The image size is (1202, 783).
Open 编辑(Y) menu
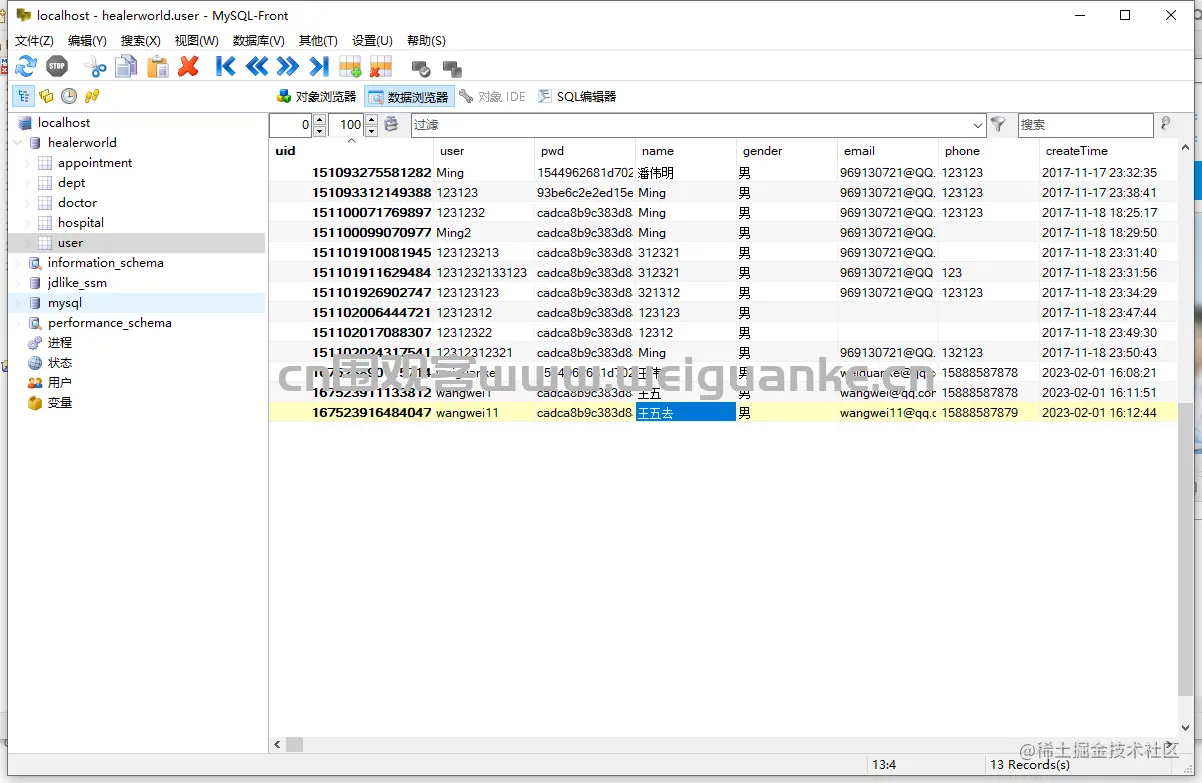[87, 40]
